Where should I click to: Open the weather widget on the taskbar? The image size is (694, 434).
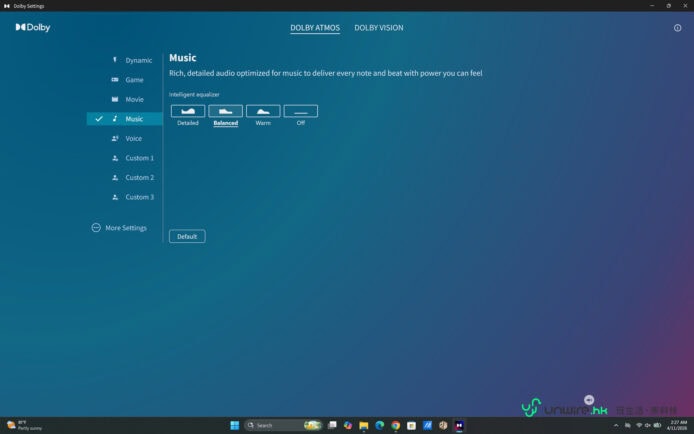click(24, 425)
